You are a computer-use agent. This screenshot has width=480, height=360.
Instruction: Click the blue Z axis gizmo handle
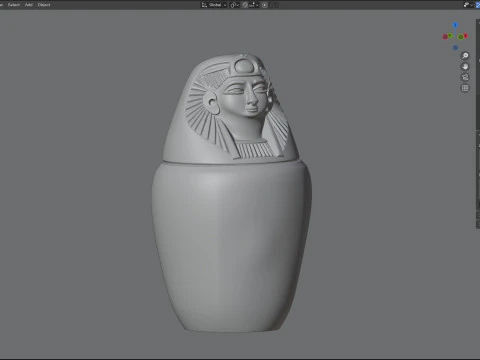455,25
